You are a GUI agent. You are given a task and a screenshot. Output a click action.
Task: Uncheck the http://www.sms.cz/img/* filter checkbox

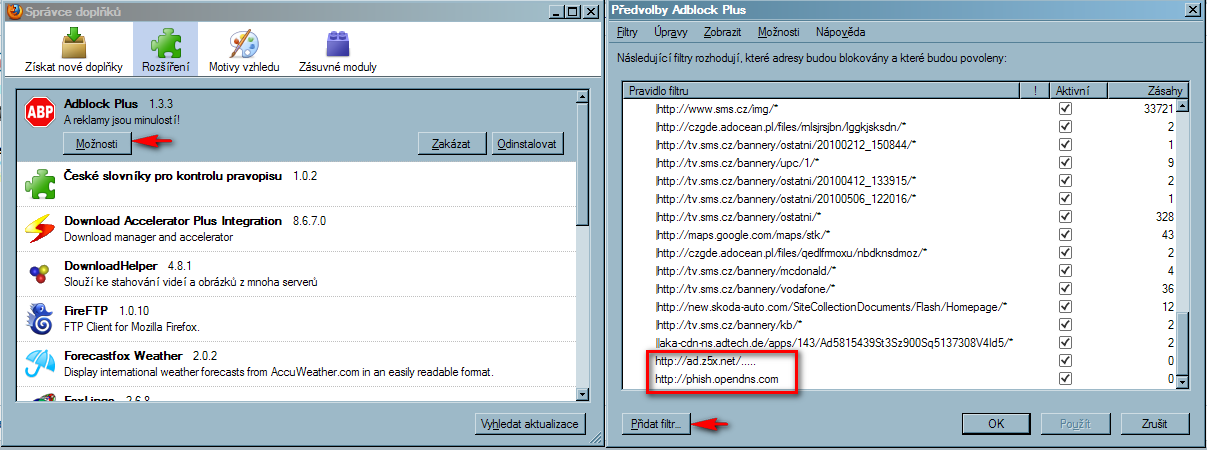[x=1065, y=108]
